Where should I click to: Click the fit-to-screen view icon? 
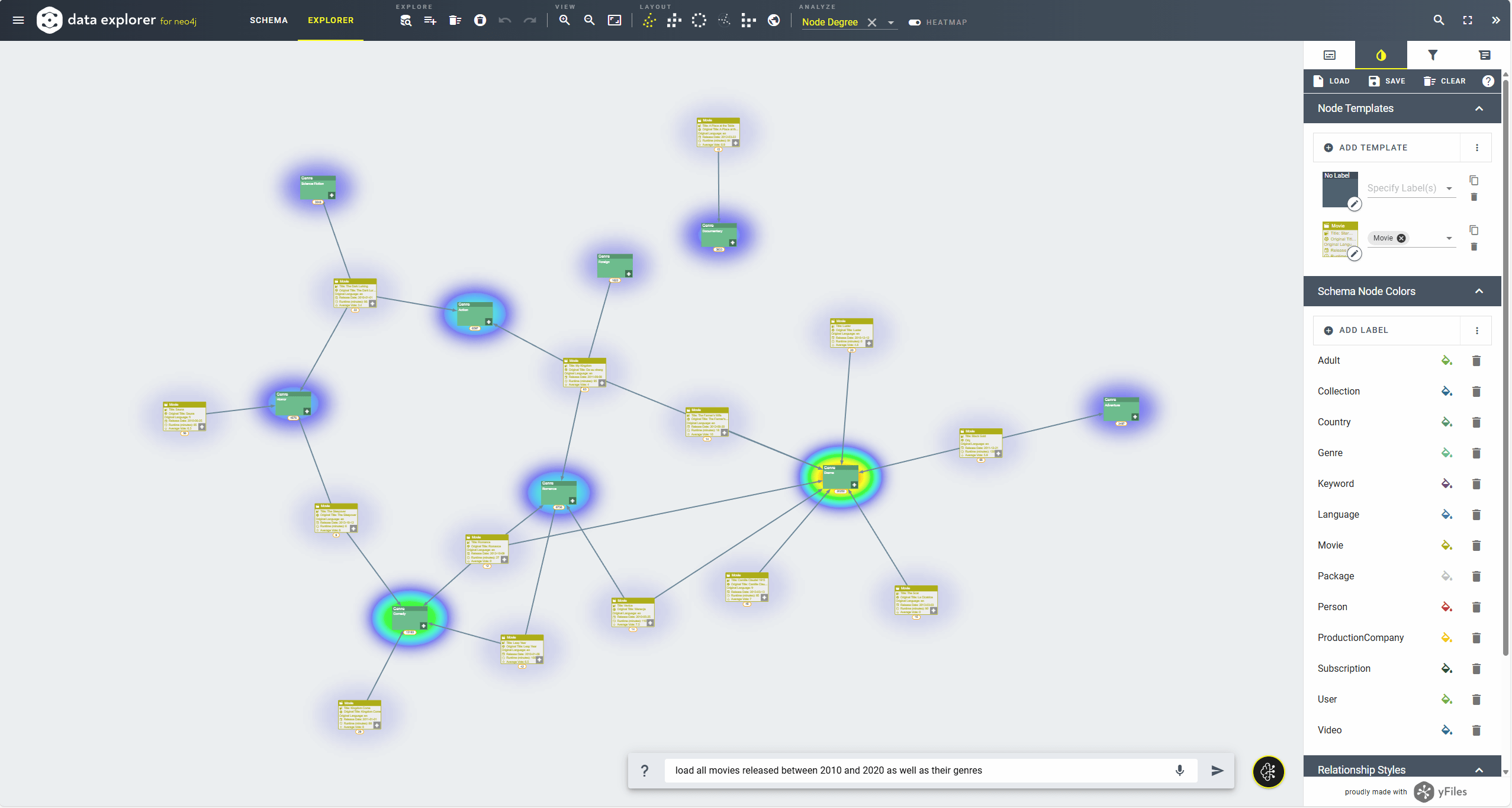pos(615,20)
